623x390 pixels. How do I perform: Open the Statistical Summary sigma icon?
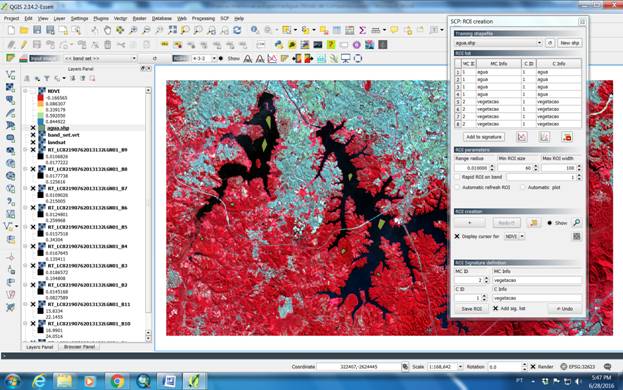point(362,30)
